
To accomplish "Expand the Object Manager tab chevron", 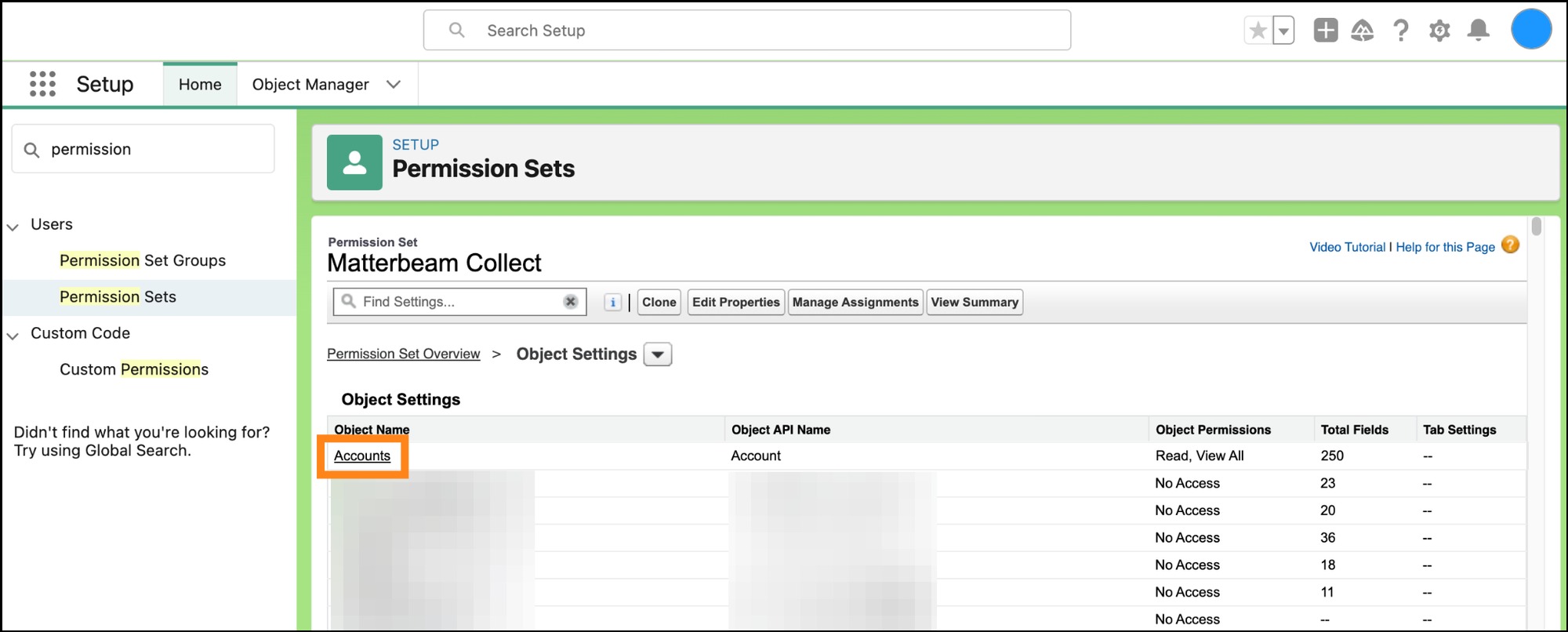I will [x=394, y=84].
